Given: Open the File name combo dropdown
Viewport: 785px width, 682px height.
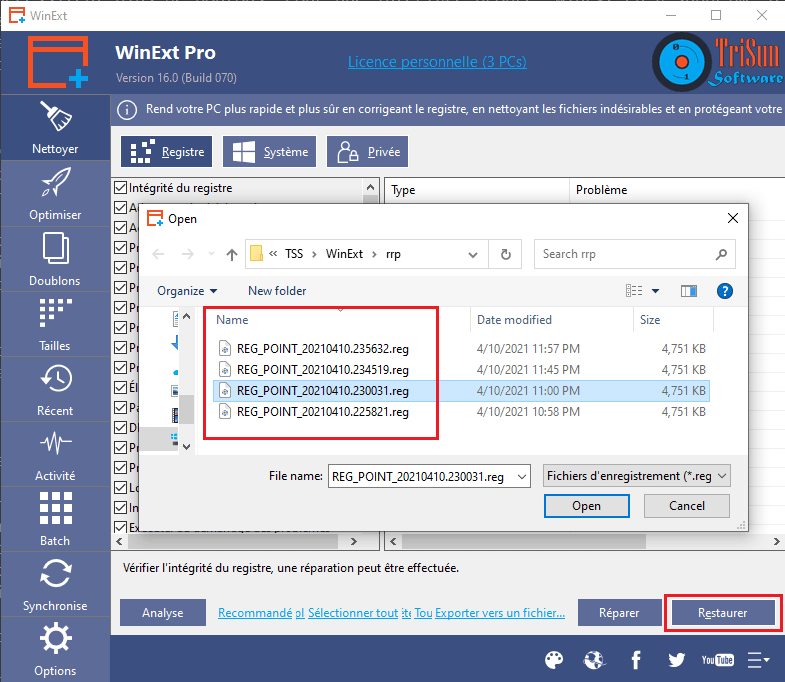Looking at the screenshot, I should coord(521,476).
